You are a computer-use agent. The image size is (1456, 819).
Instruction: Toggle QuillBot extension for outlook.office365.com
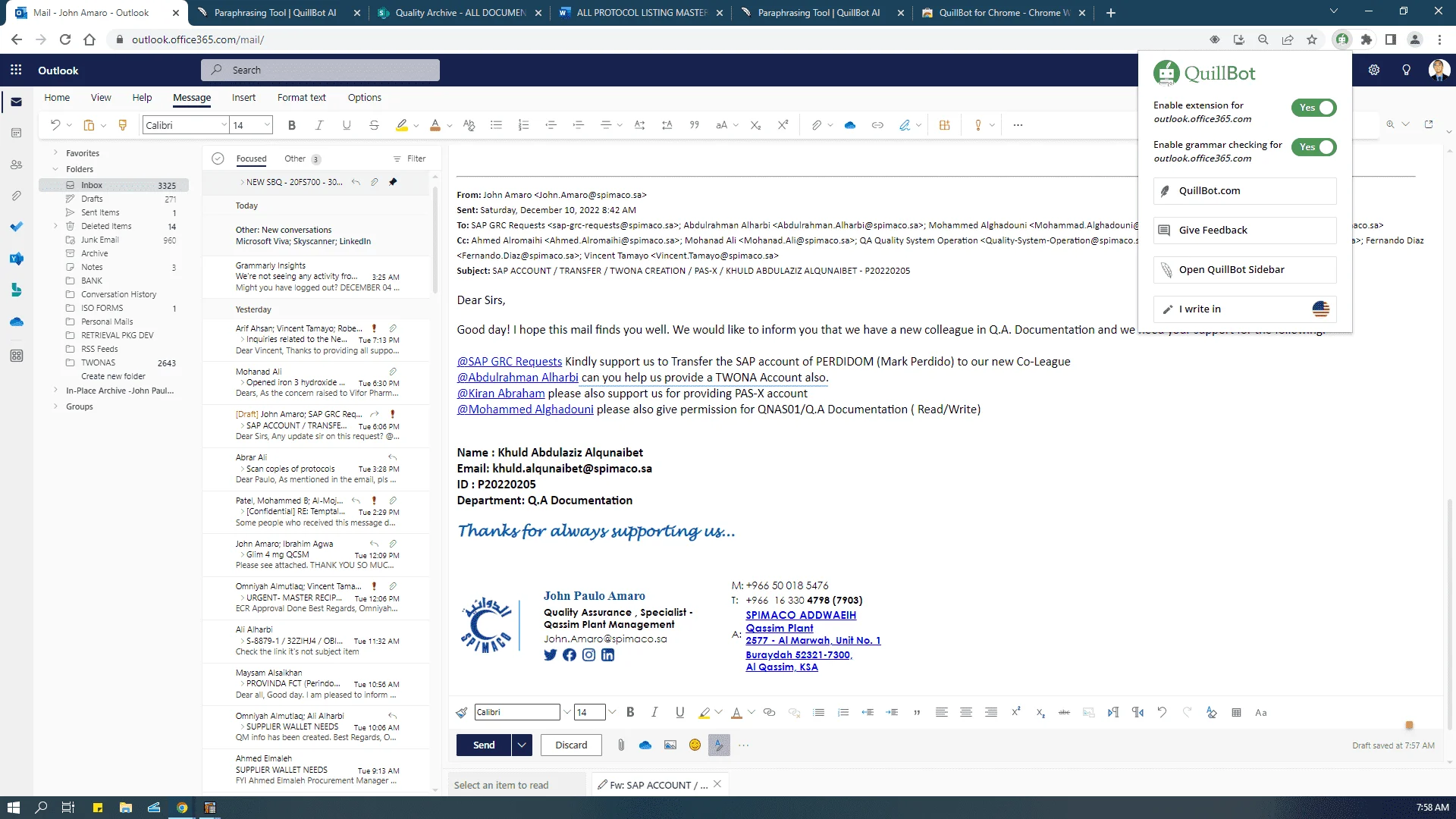pos(1314,108)
